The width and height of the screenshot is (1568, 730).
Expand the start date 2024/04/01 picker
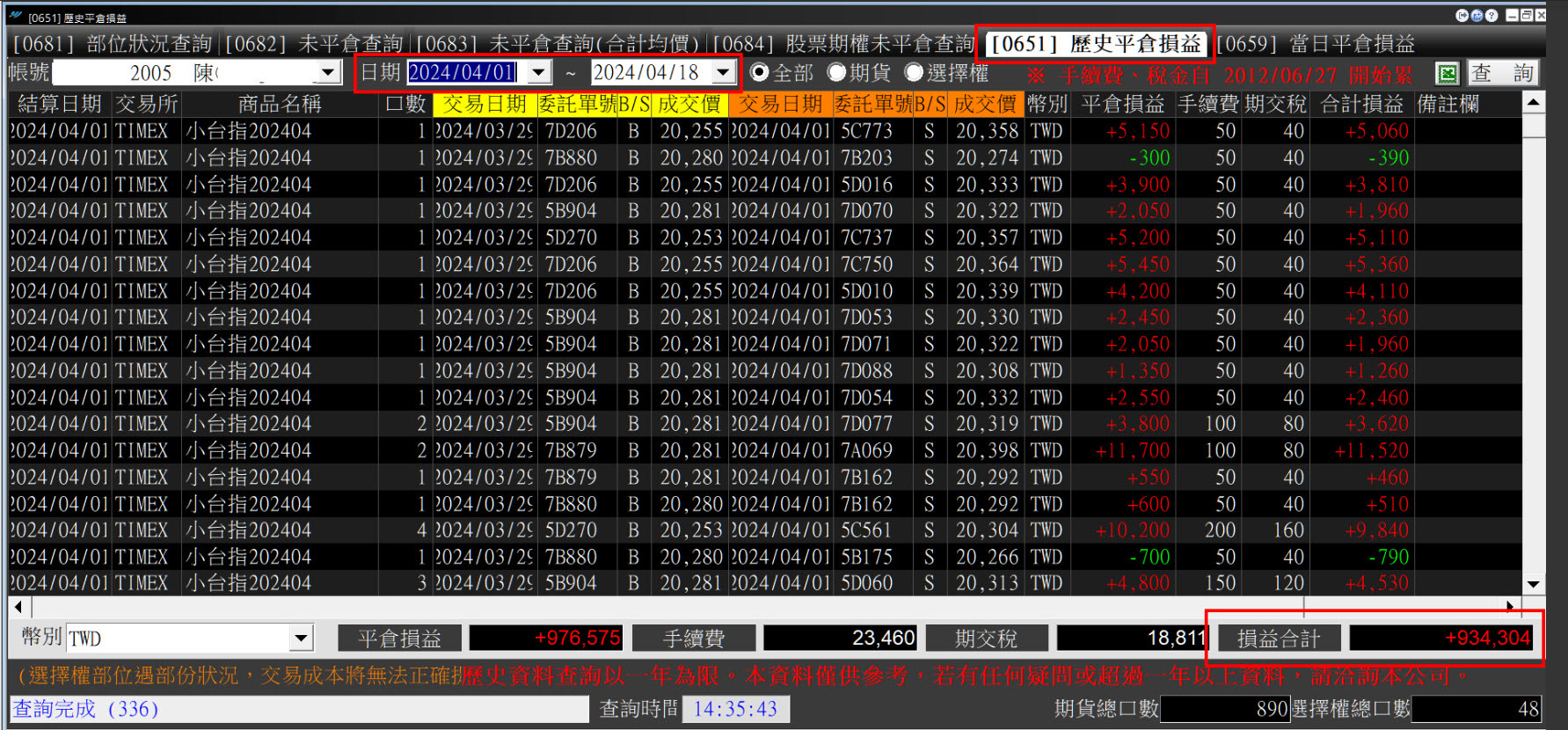coord(539,73)
